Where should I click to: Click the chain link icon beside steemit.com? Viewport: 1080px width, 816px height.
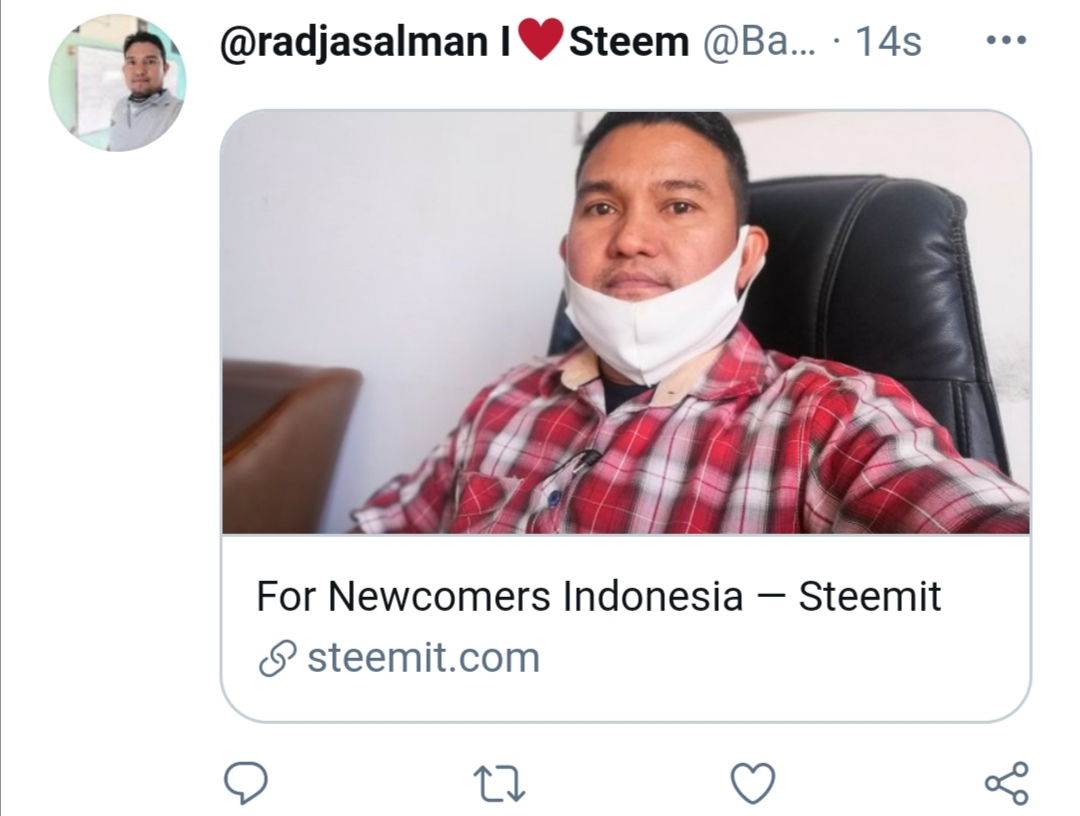click(x=278, y=658)
